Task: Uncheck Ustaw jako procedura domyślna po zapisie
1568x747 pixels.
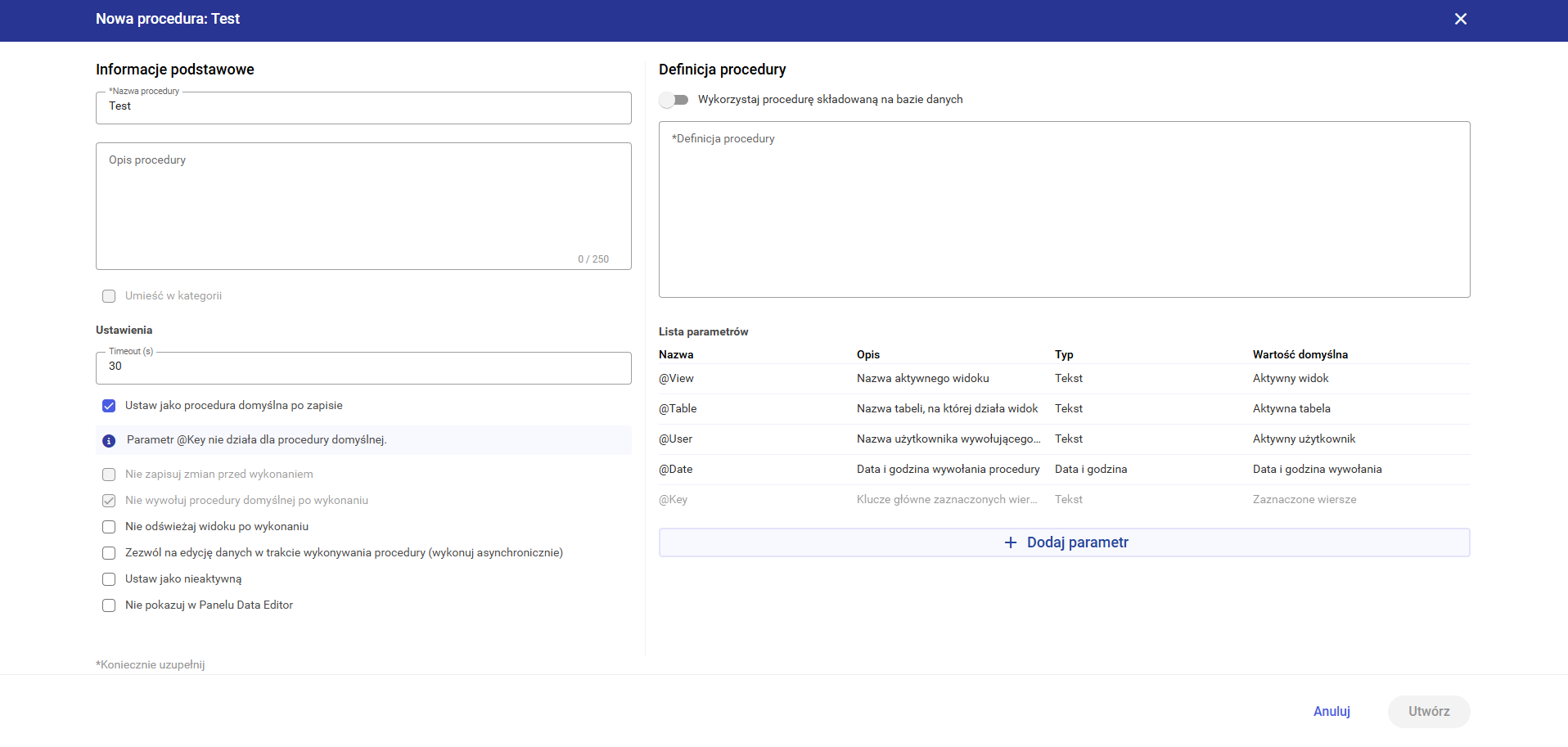Action: pyautogui.click(x=109, y=406)
